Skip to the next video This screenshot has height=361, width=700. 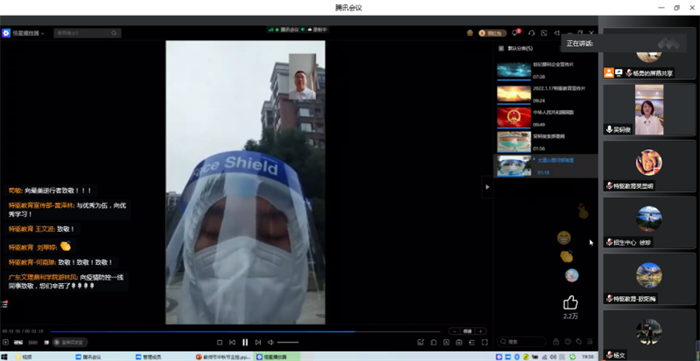coord(258,342)
